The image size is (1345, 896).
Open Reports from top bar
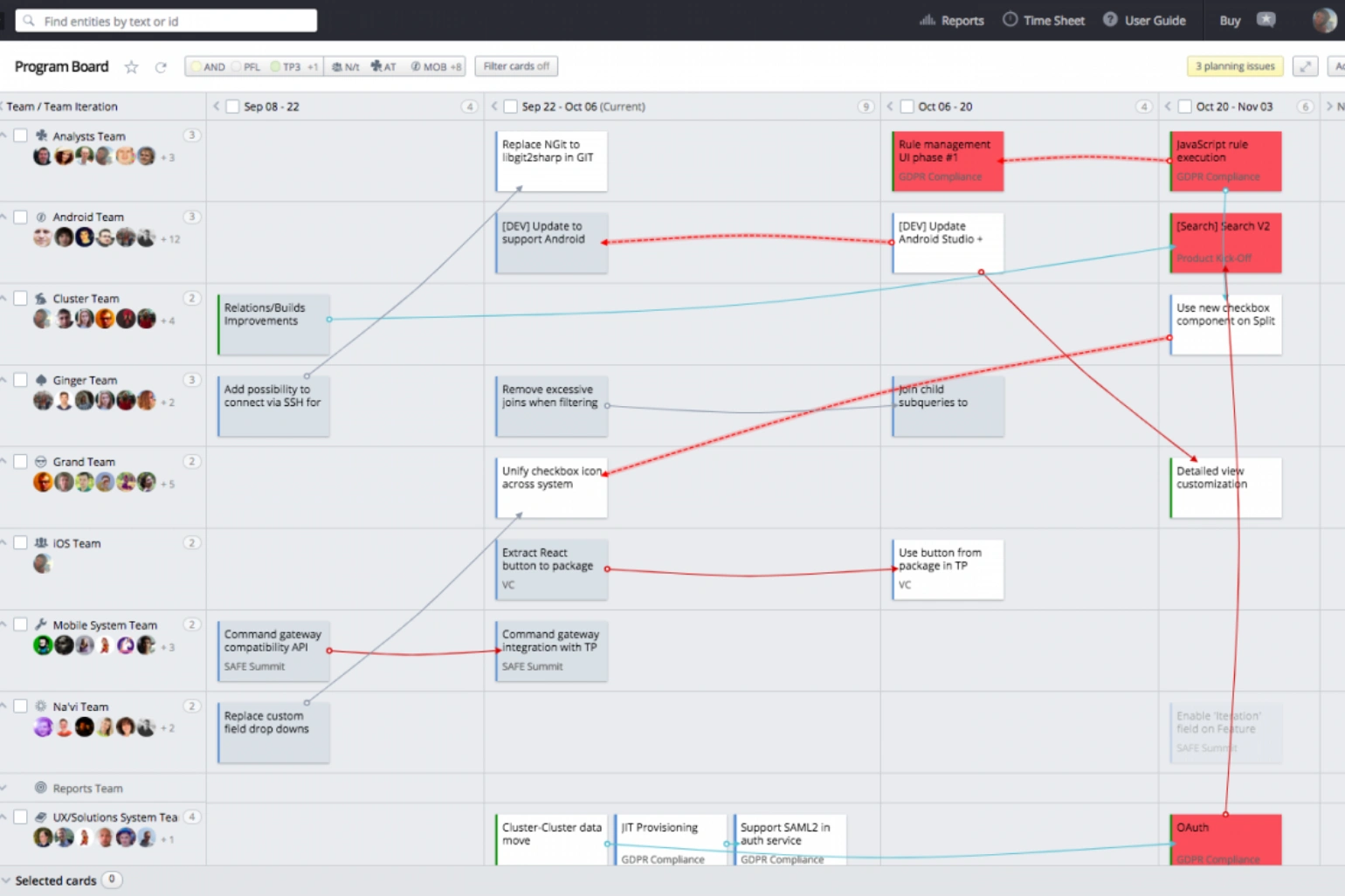(952, 20)
